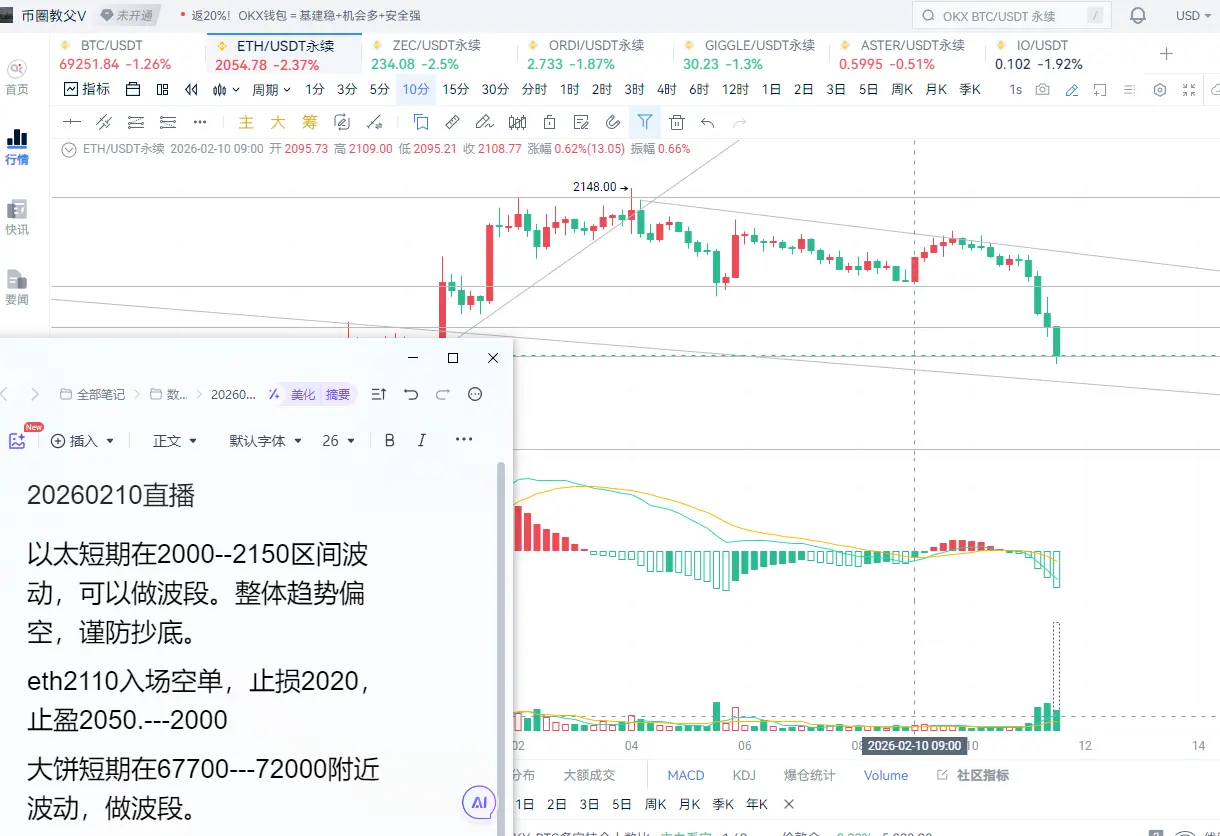Screen dimensions: 1220x836
Task: Switch to the KDJ indicator tab
Action: point(744,775)
